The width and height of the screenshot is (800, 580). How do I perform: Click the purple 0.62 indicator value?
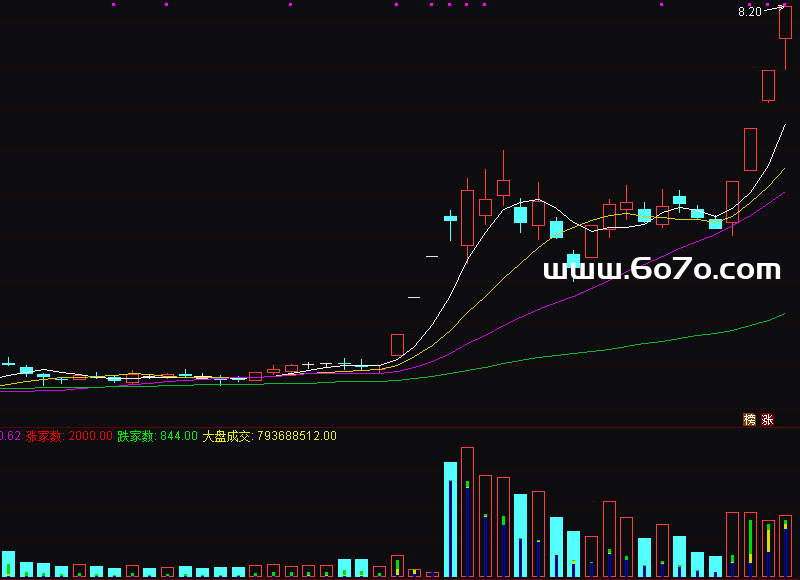[x=10, y=436]
